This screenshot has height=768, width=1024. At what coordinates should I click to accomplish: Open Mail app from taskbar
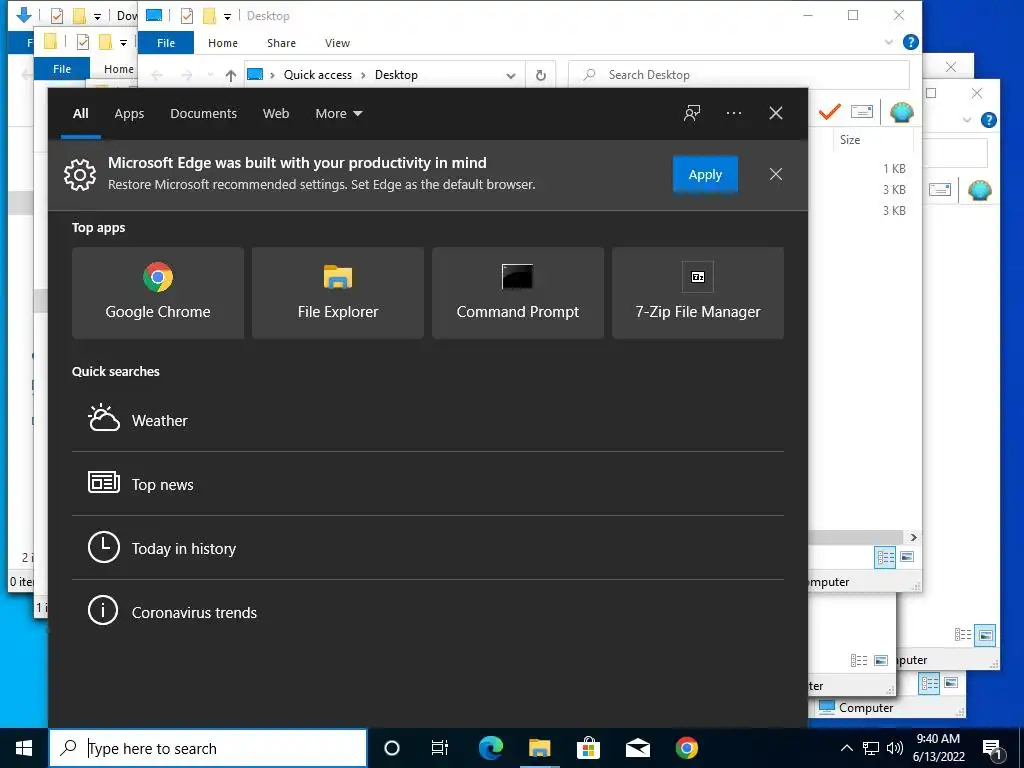(637, 748)
